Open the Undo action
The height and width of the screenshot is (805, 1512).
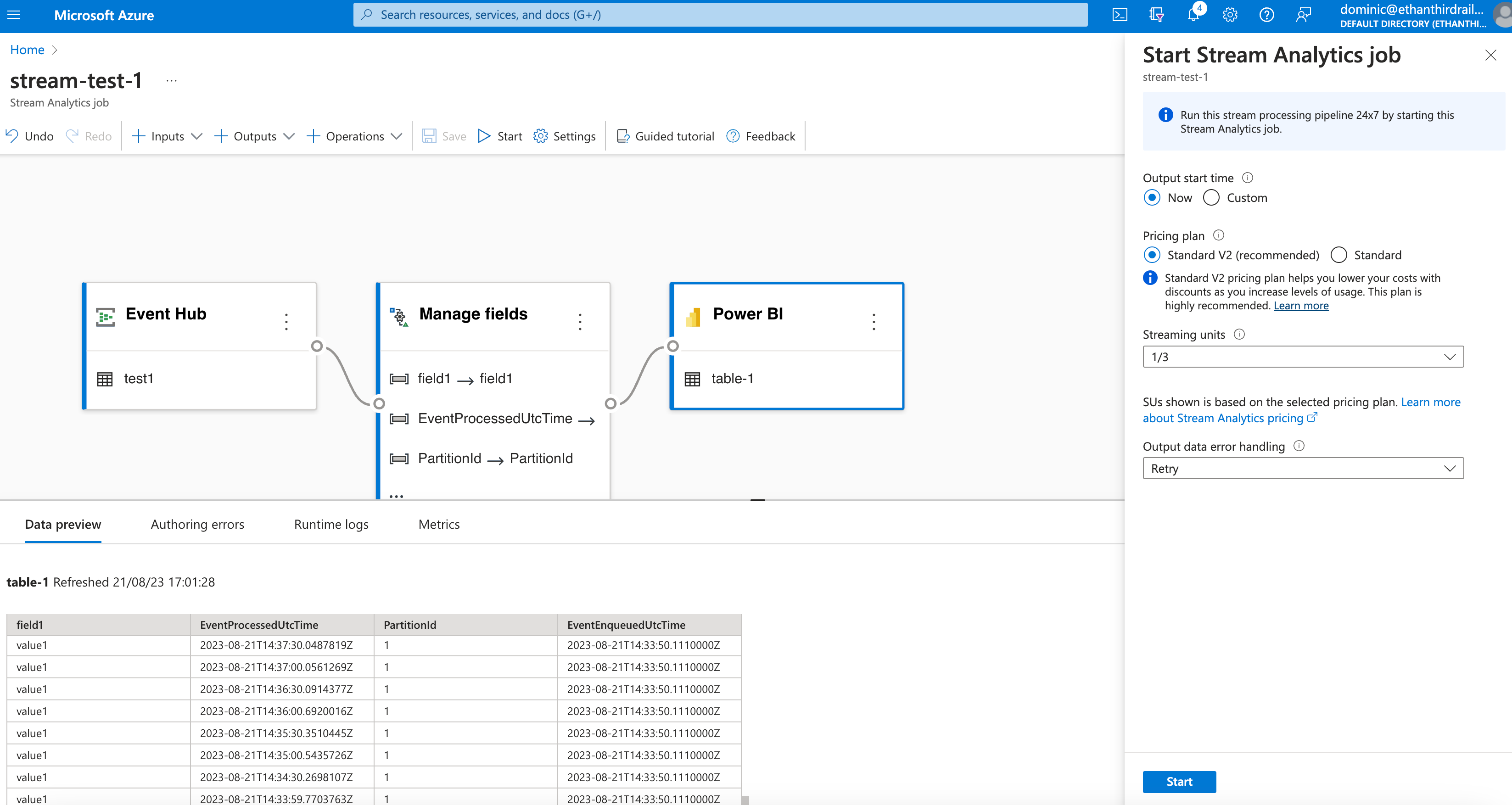[29, 135]
